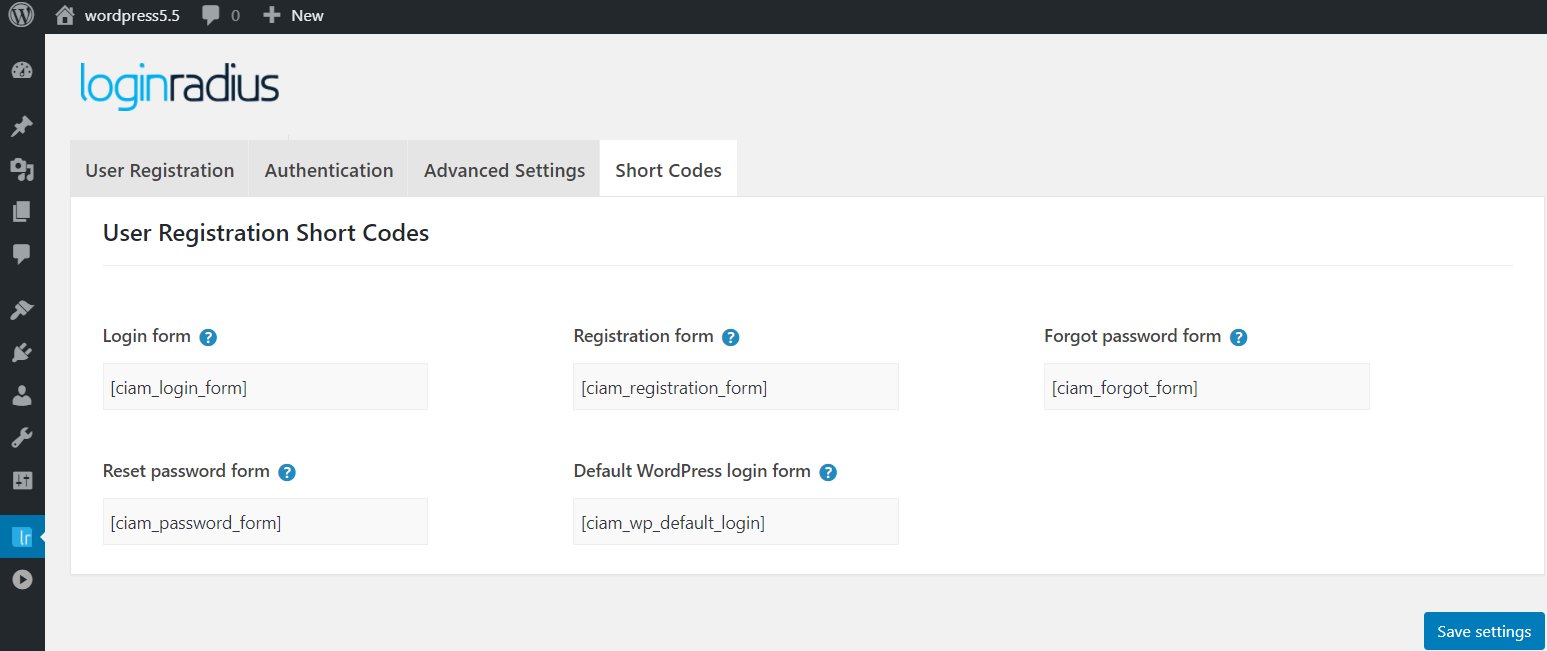The width and height of the screenshot is (1547, 651).
Task: Switch to the Authentication tab
Action: pos(329,171)
